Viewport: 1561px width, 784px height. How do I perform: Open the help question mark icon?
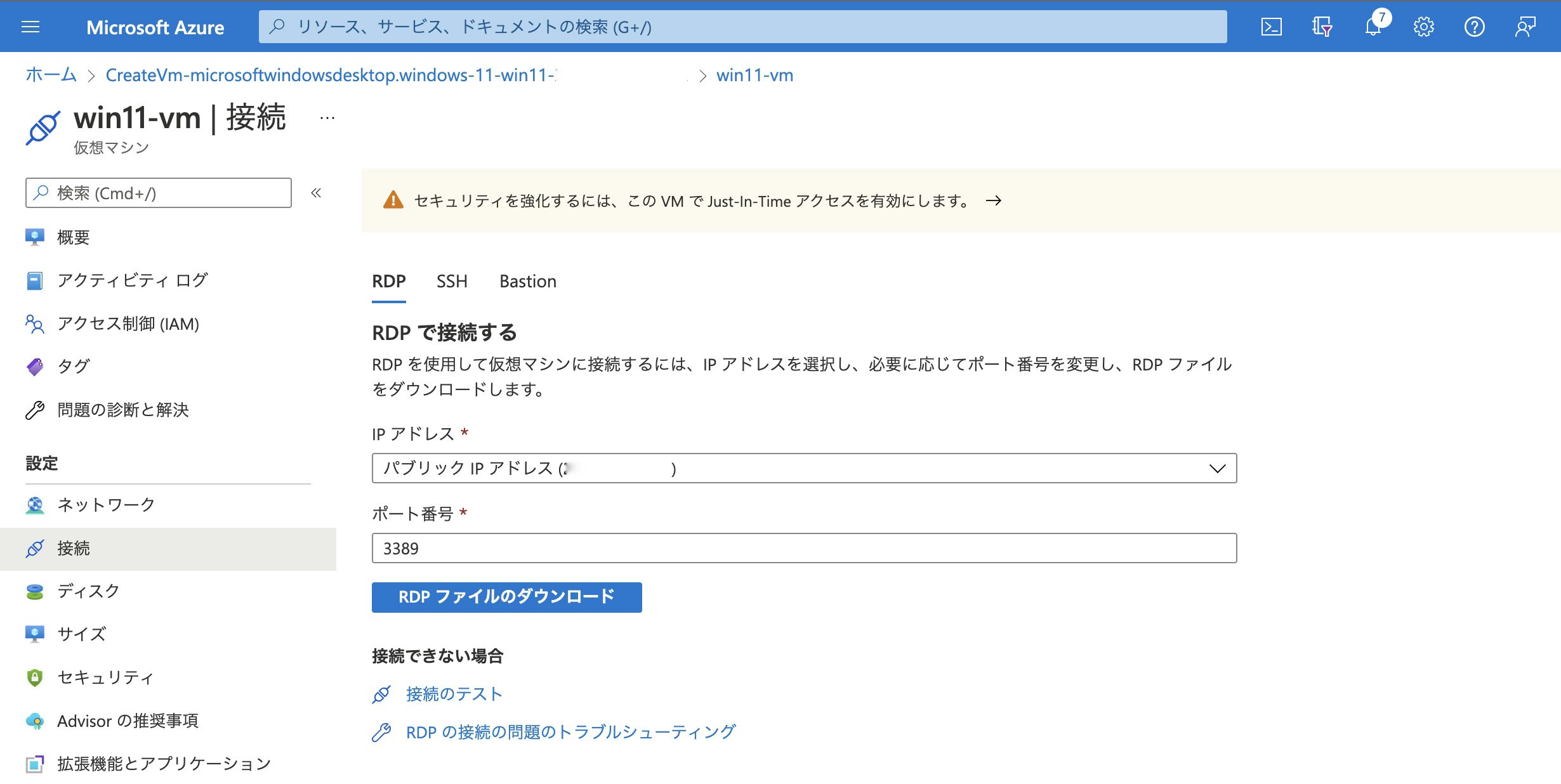1475,26
